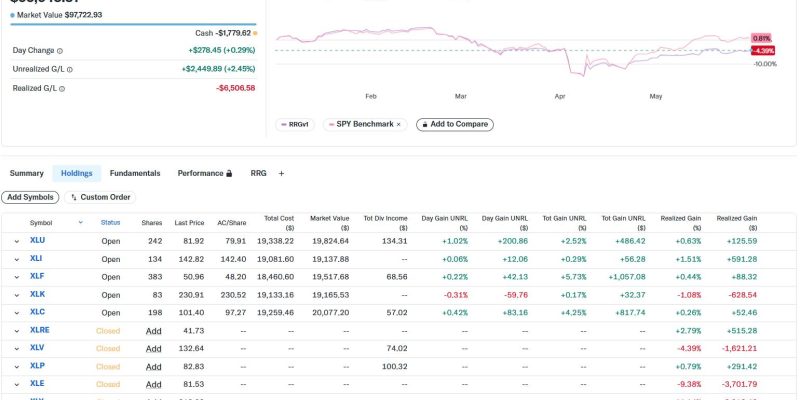Expand the XLE row chevron
The image size is (800, 400).
coord(16,385)
